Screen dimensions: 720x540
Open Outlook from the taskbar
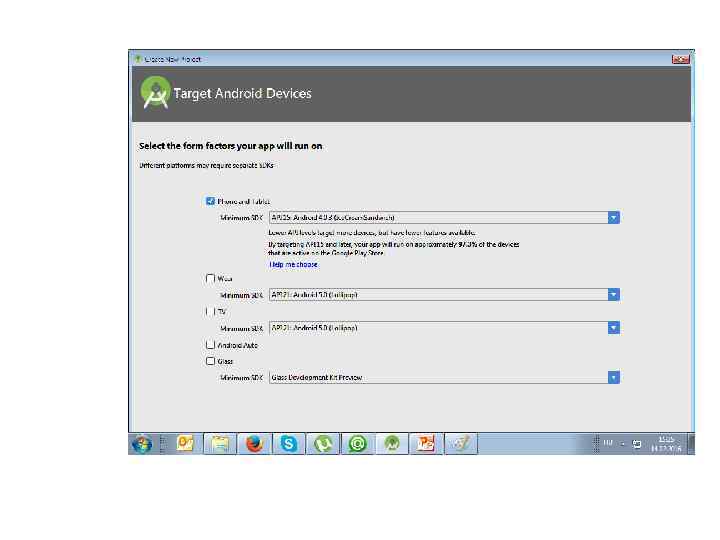185,444
